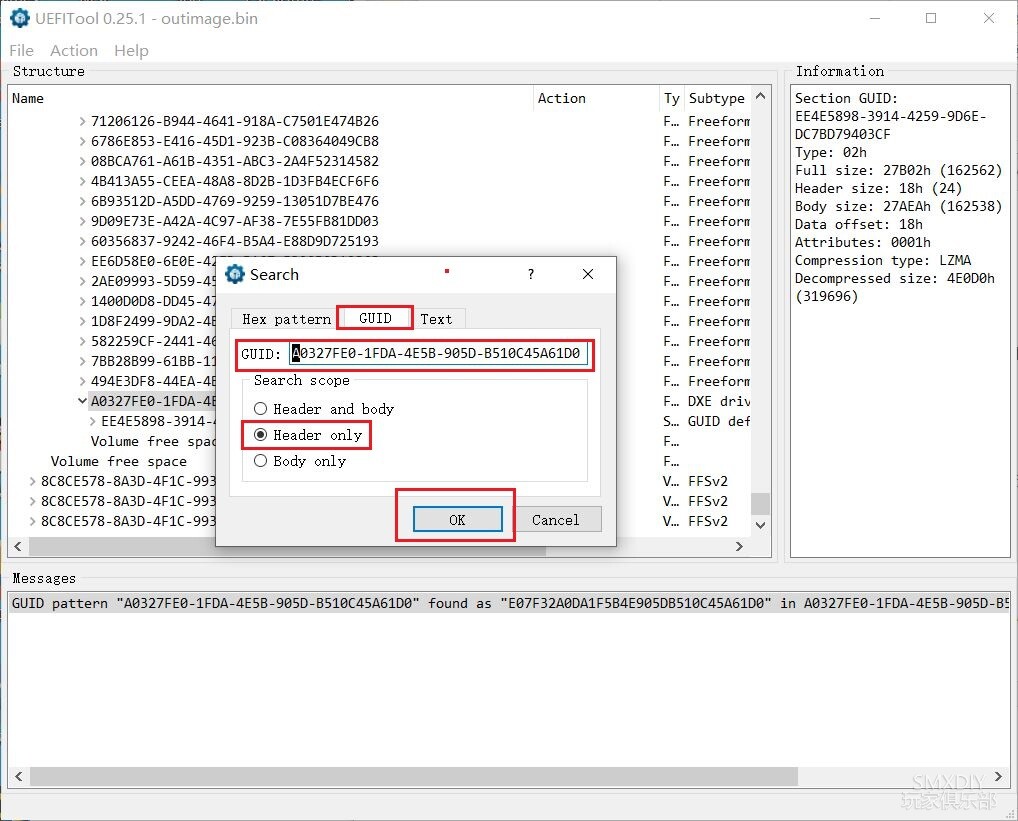Image resolution: width=1018 pixels, height=821 pixels.
Task: Click the Messages panel scroll left arrow
Action: click(x=18, y=776)
